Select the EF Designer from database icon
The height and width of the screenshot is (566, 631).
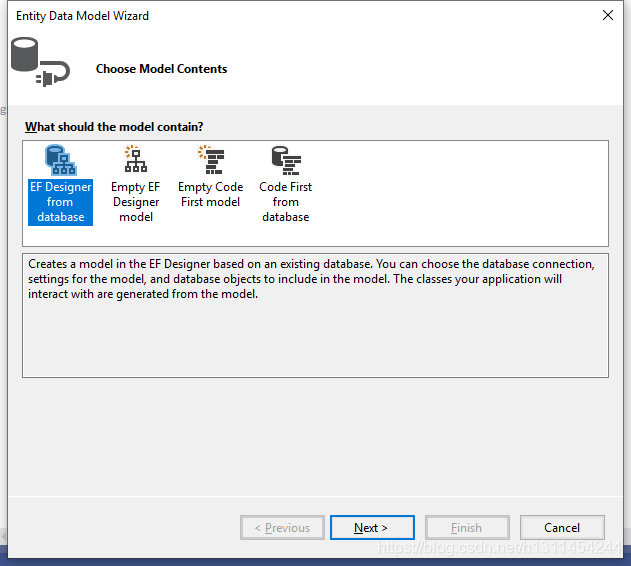(60, 160)
